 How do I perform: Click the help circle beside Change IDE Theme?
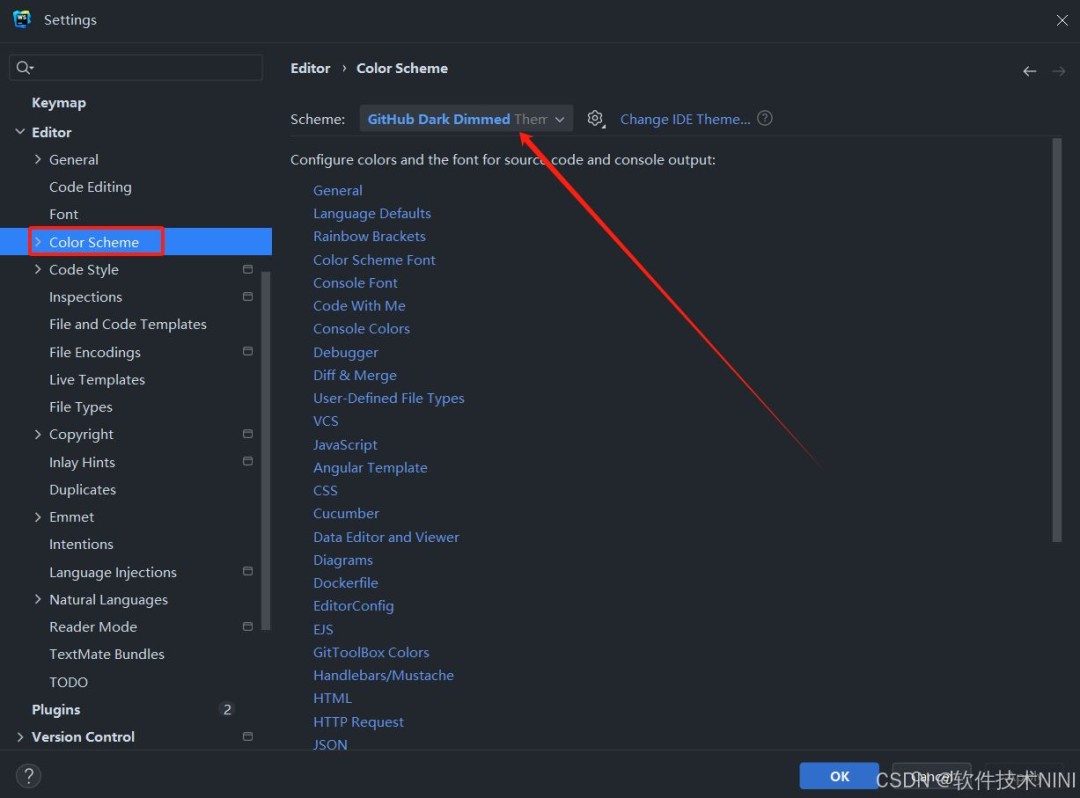pos(764,118)
